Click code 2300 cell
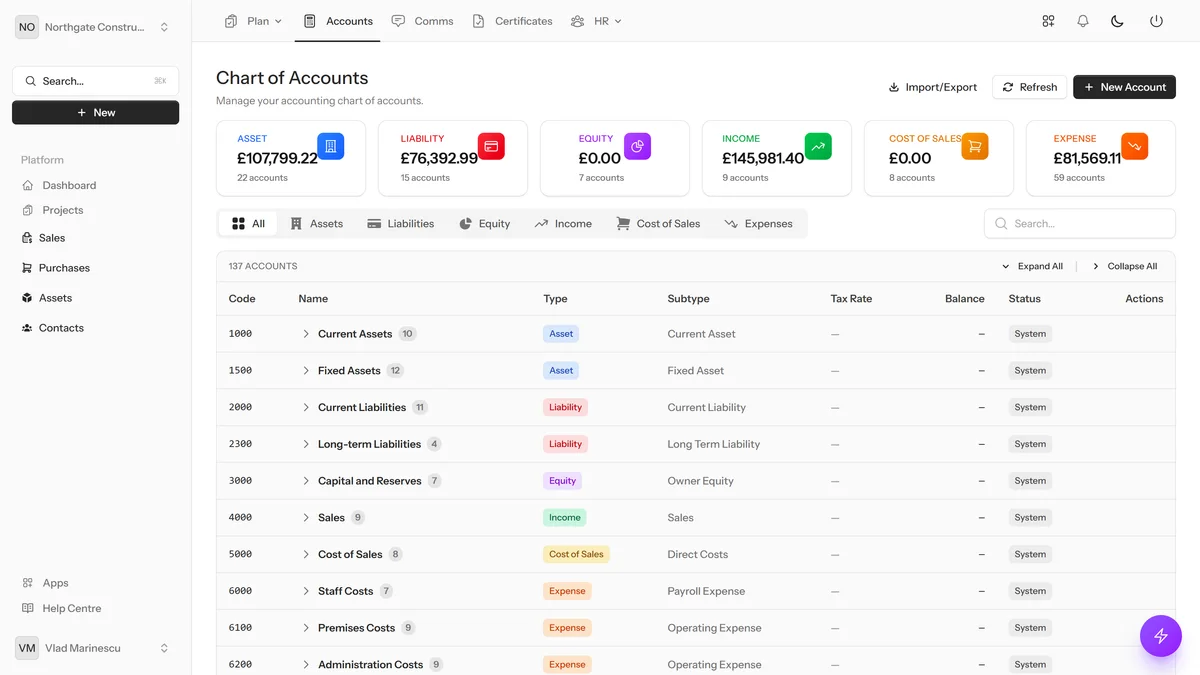 240,444
